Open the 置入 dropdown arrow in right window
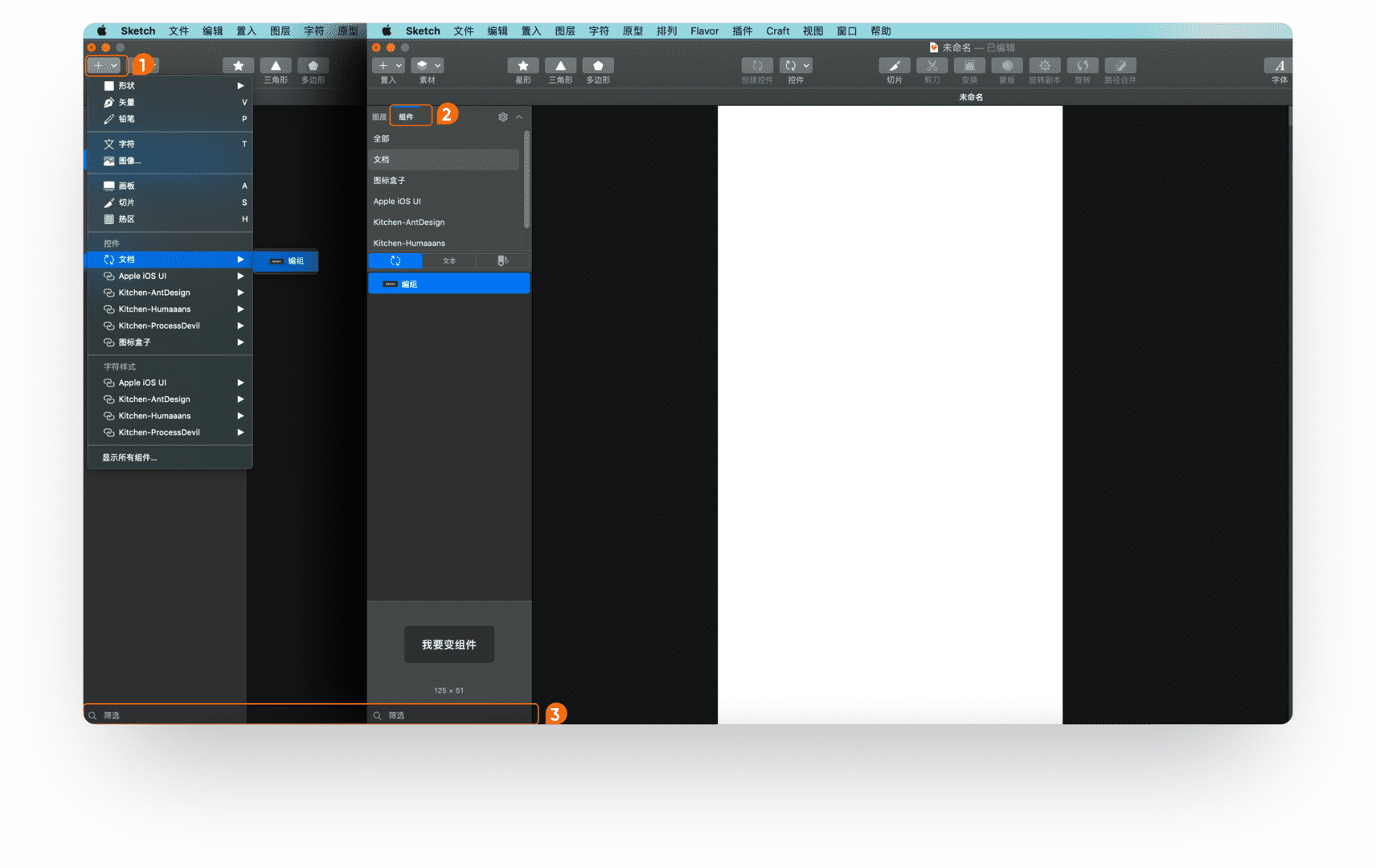Screen dimensions: 1376x868 tap(399, 66)
